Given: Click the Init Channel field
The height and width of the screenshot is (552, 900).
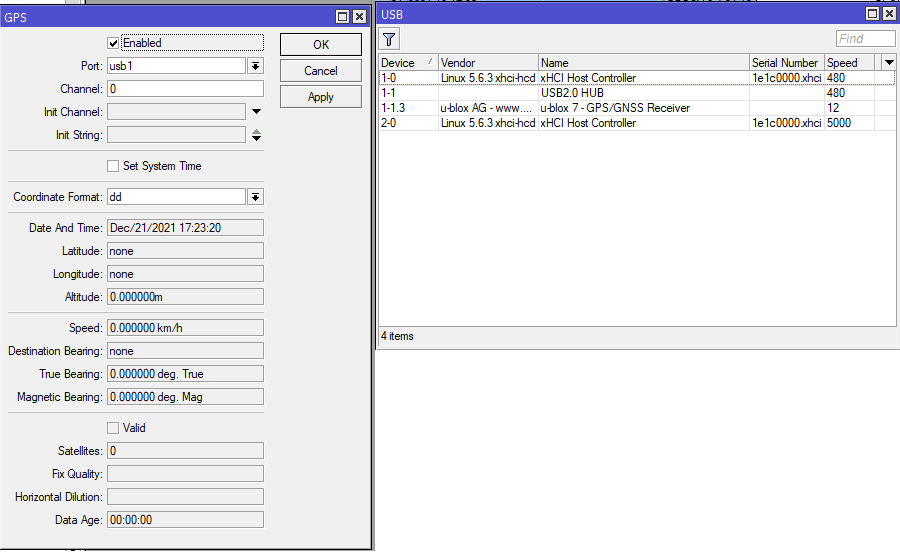Looking at the screenshot, I should click(177, 112).
